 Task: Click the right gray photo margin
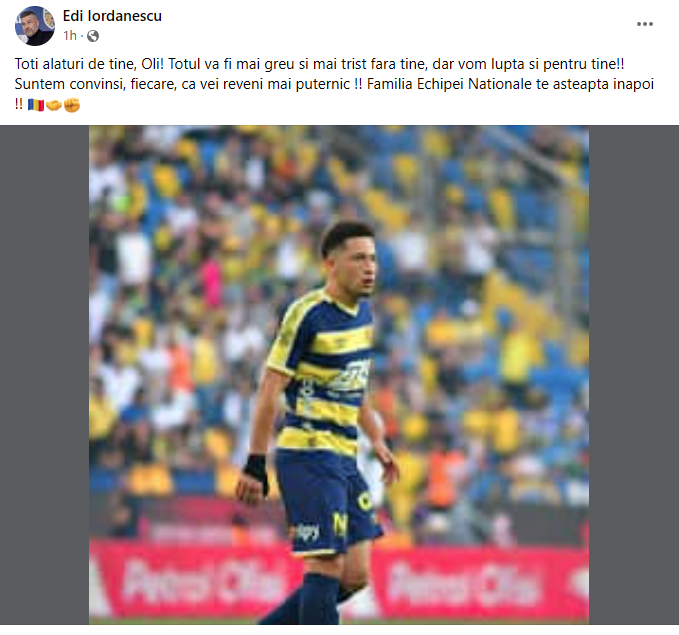click(x=634, y=375)
